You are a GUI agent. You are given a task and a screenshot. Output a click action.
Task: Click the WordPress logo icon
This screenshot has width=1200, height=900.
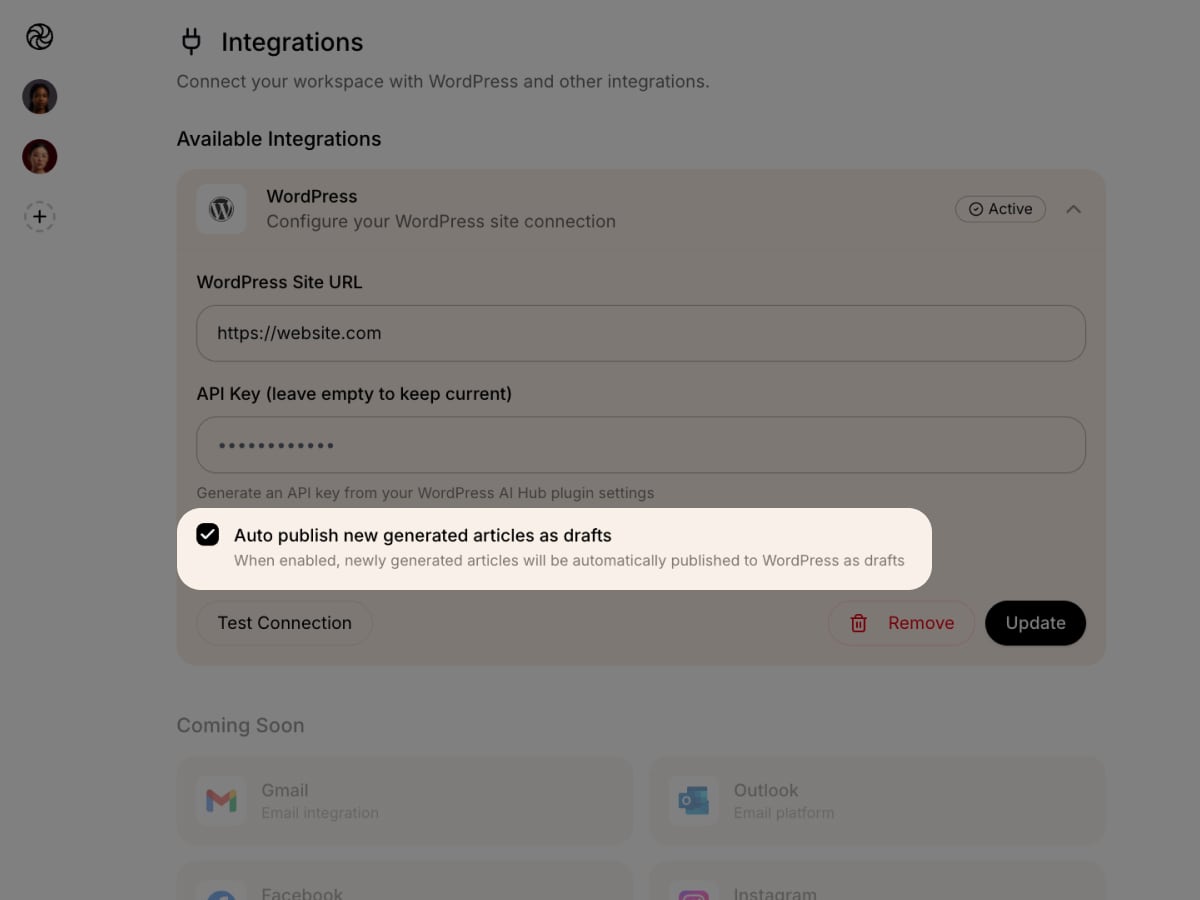pos(221,208)
